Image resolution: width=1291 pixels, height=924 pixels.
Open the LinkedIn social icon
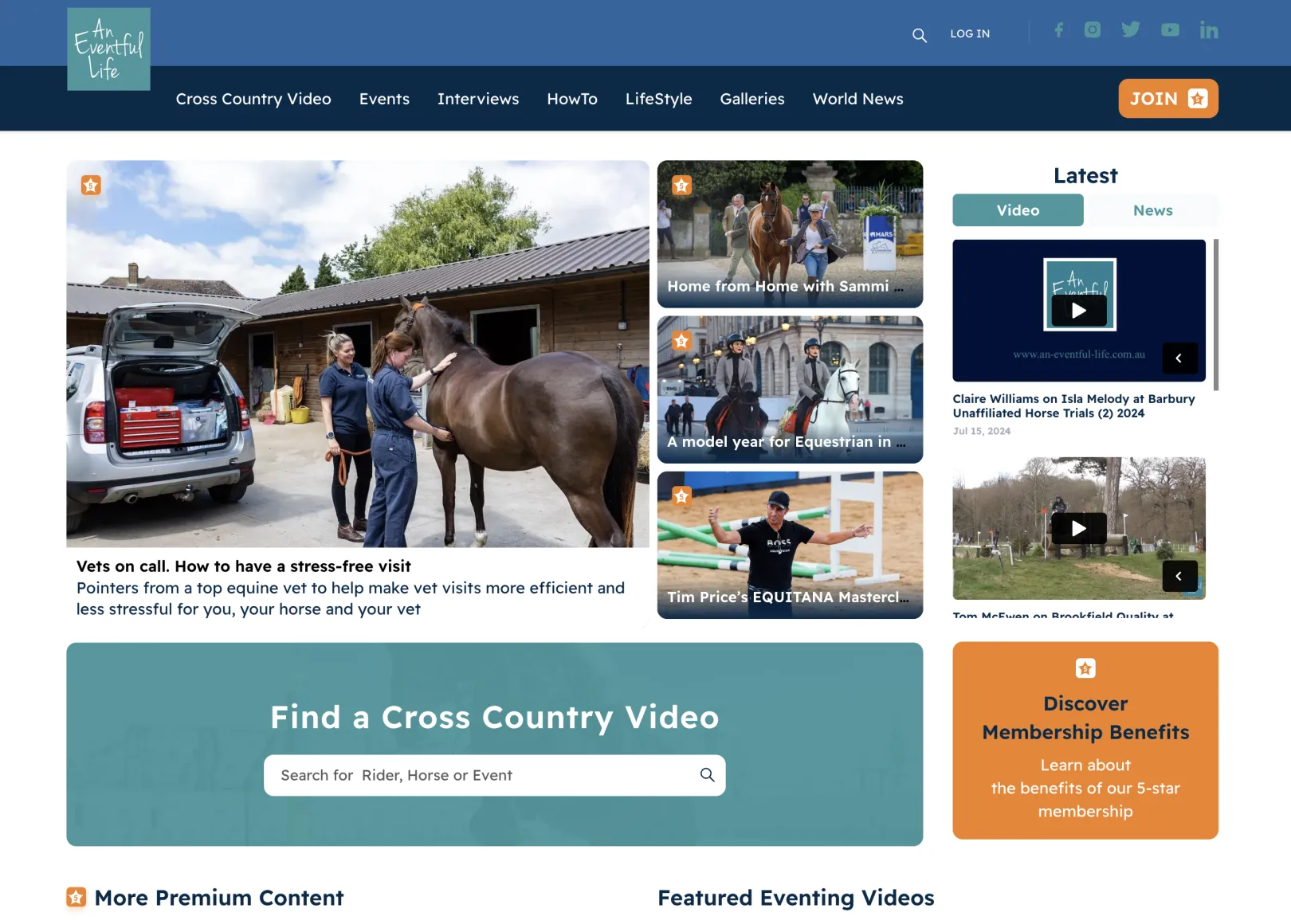pos(1208,30)
